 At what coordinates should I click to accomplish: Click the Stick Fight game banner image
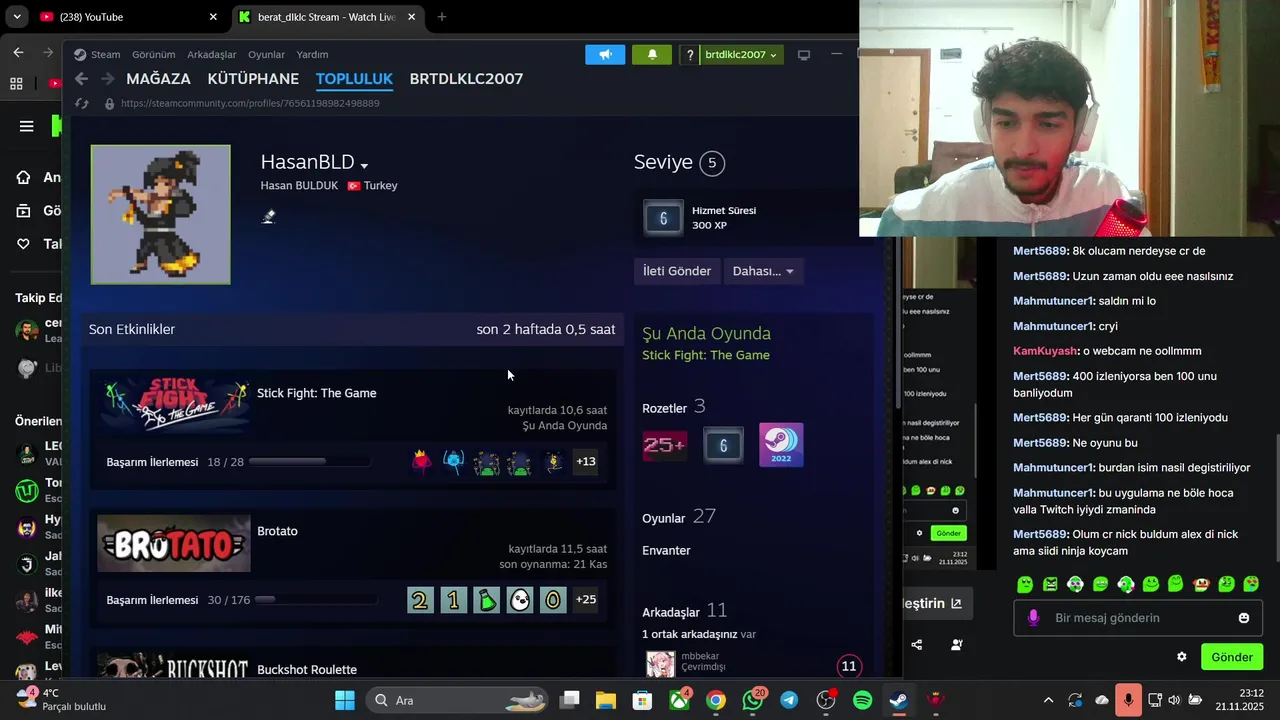(x=174, y=405)
